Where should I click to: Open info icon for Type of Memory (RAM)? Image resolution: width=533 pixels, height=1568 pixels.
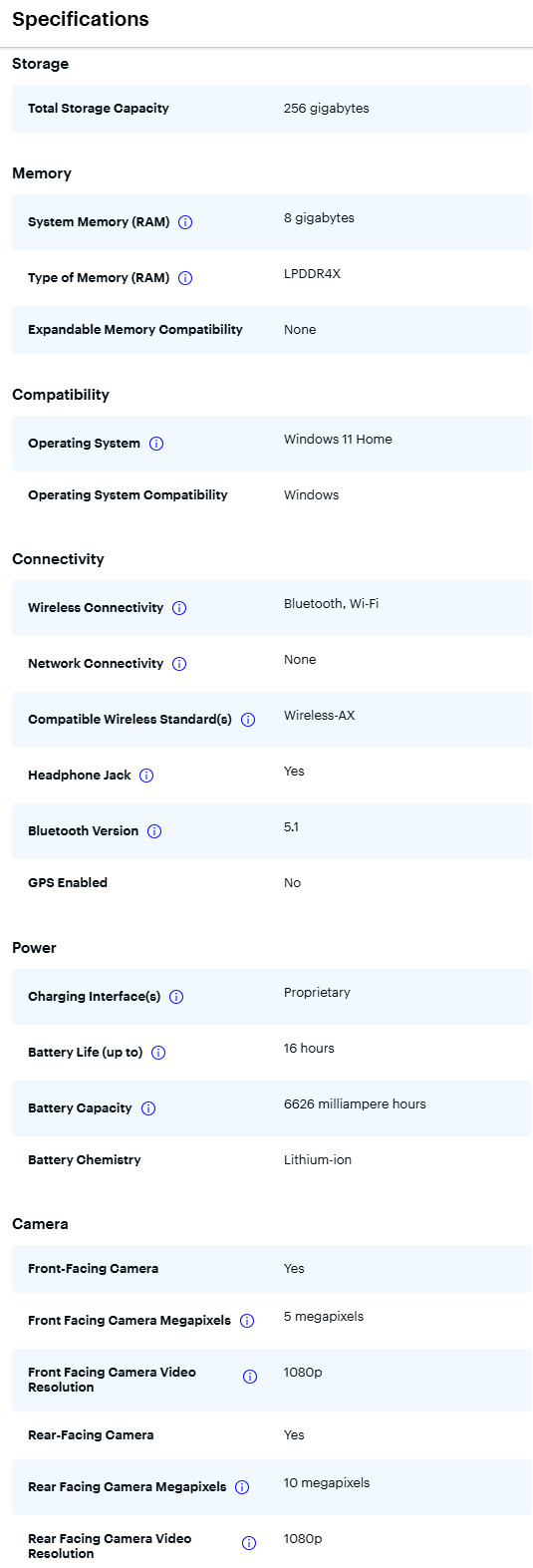click(x=185, y=278)
